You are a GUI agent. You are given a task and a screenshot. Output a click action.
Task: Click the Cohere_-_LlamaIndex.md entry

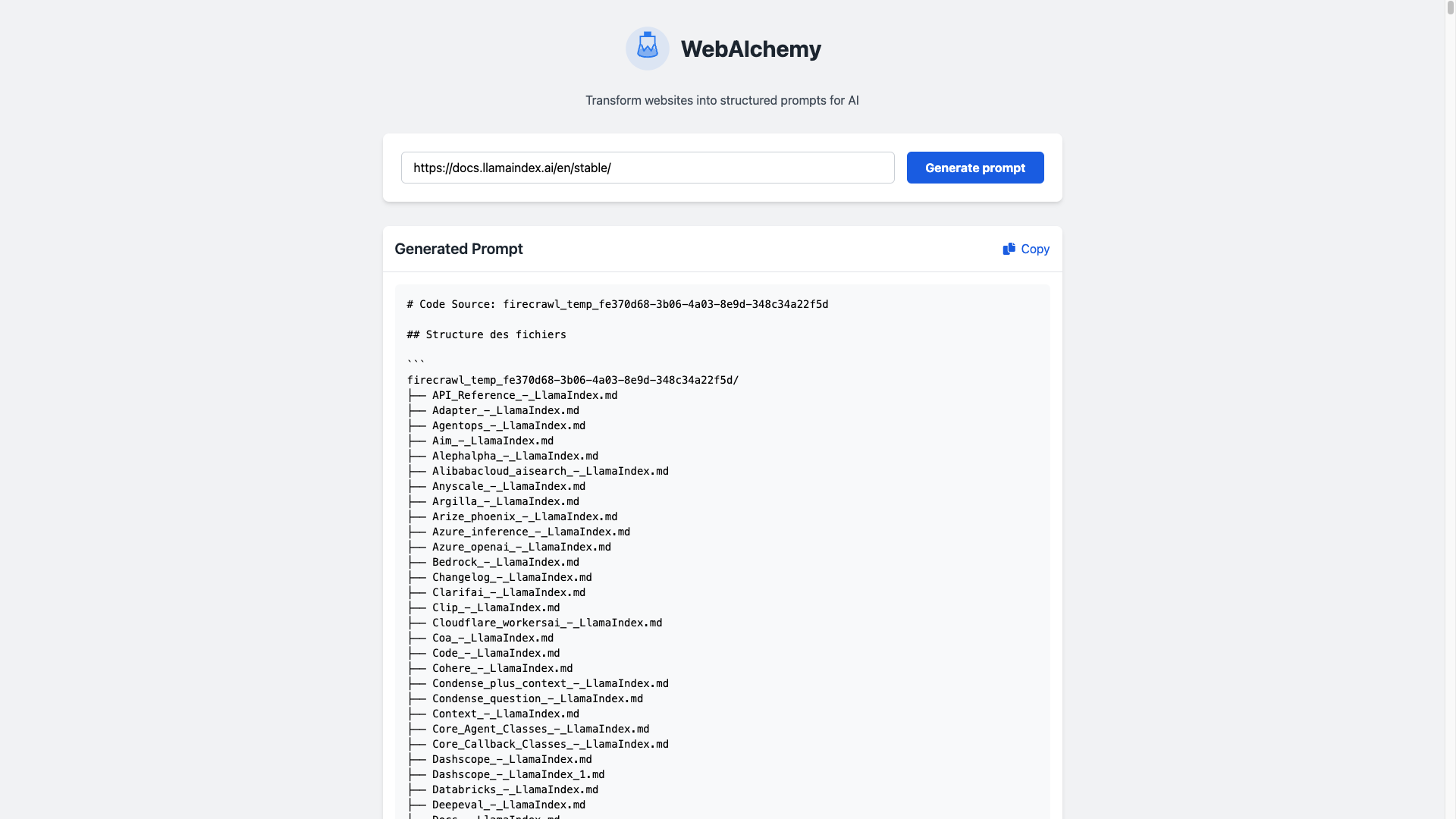click(x=503, y=668)
